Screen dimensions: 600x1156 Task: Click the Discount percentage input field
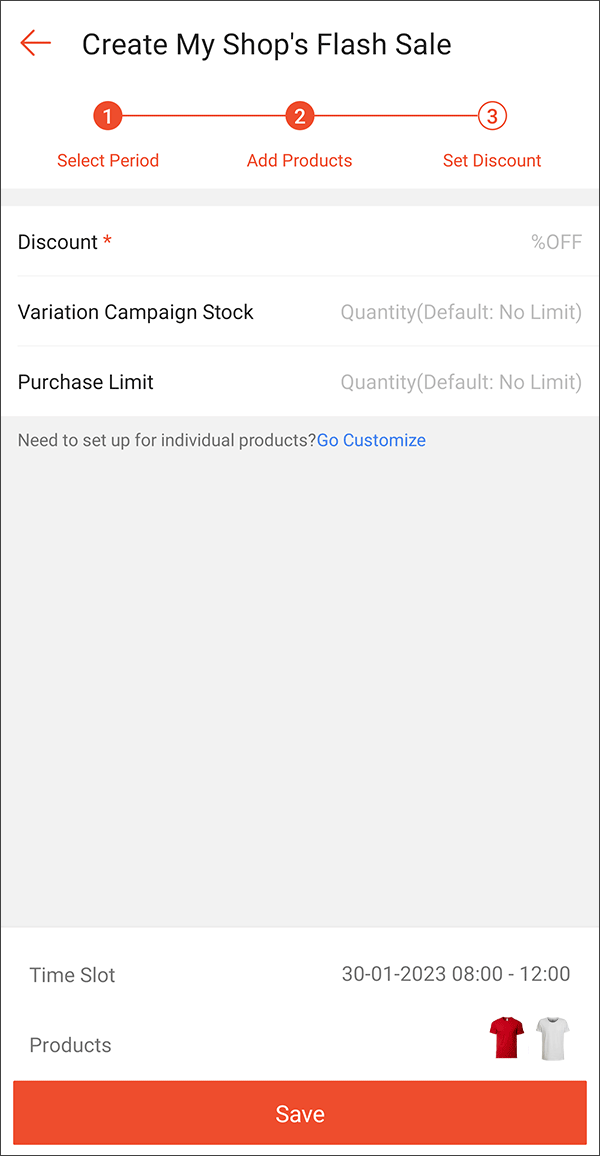click(x=450, y=242)
